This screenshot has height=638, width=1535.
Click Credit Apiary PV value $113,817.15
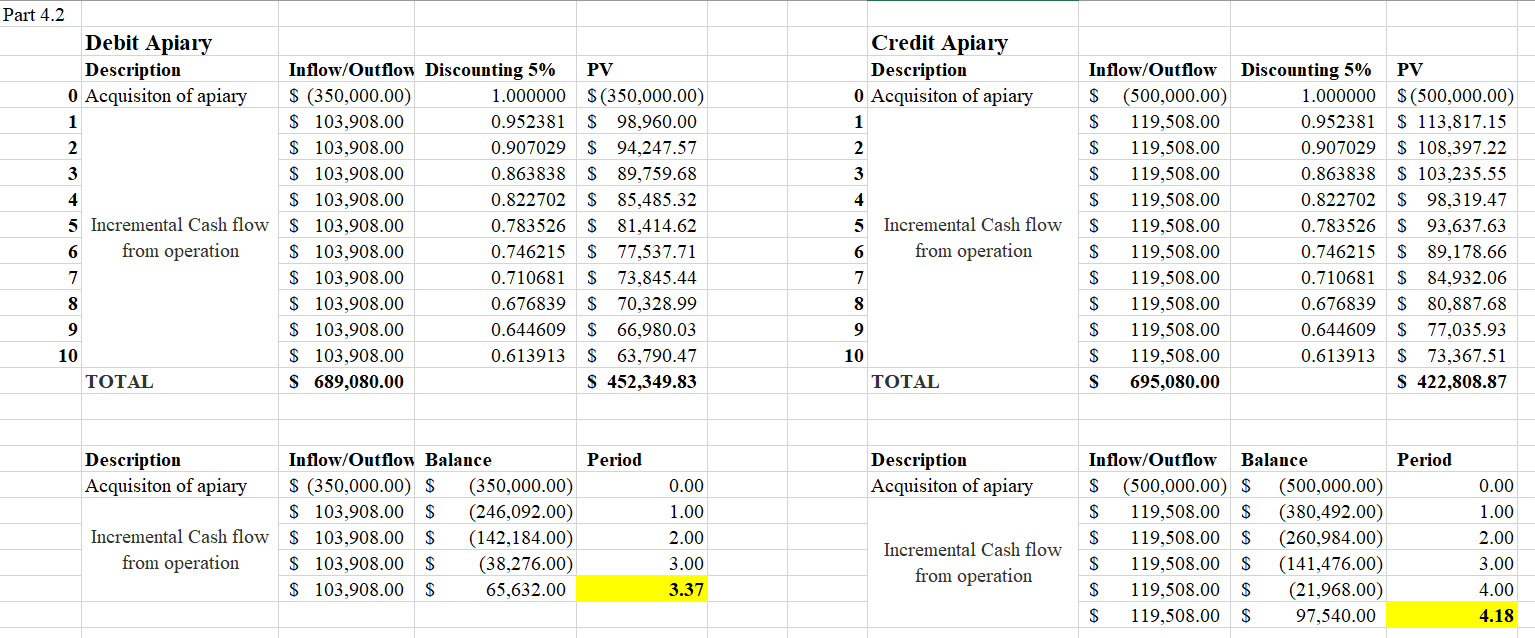tap(1452, 122)
